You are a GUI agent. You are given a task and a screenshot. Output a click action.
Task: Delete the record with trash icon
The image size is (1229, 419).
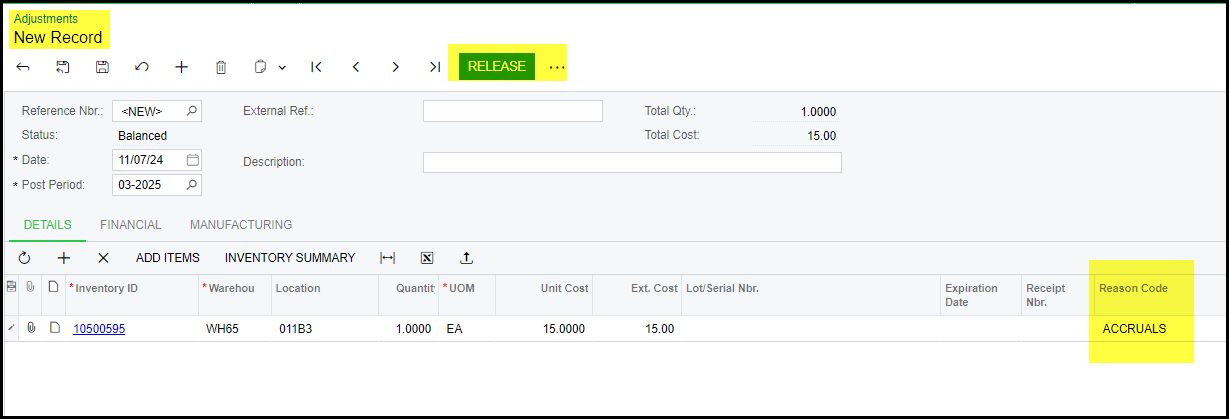221,67
